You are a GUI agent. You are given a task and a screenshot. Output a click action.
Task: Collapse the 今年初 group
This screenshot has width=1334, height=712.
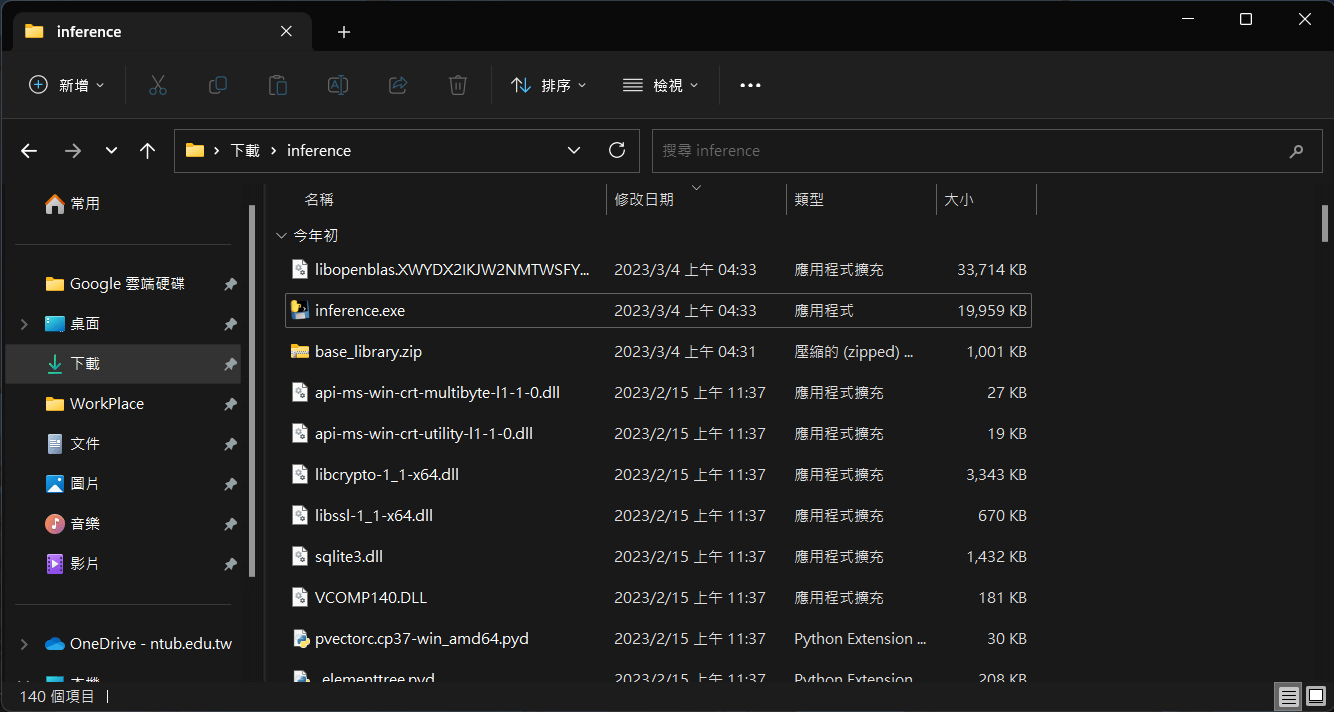[281, 236]
